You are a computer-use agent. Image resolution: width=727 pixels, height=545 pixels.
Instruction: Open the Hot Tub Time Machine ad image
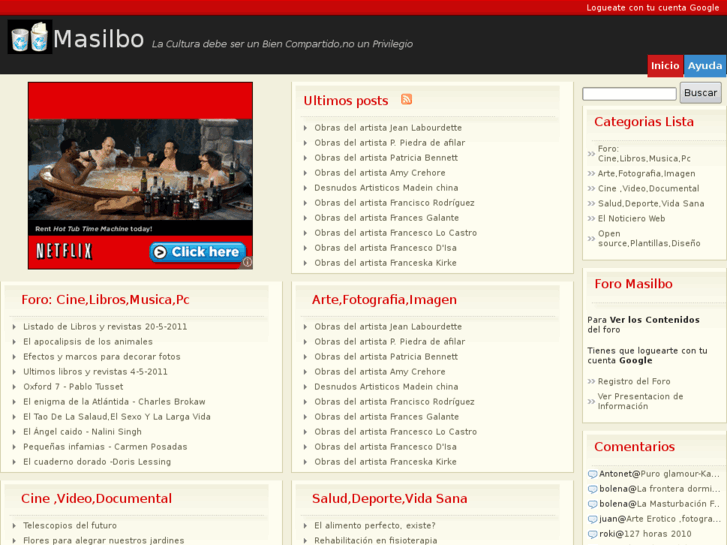(140, 169)
